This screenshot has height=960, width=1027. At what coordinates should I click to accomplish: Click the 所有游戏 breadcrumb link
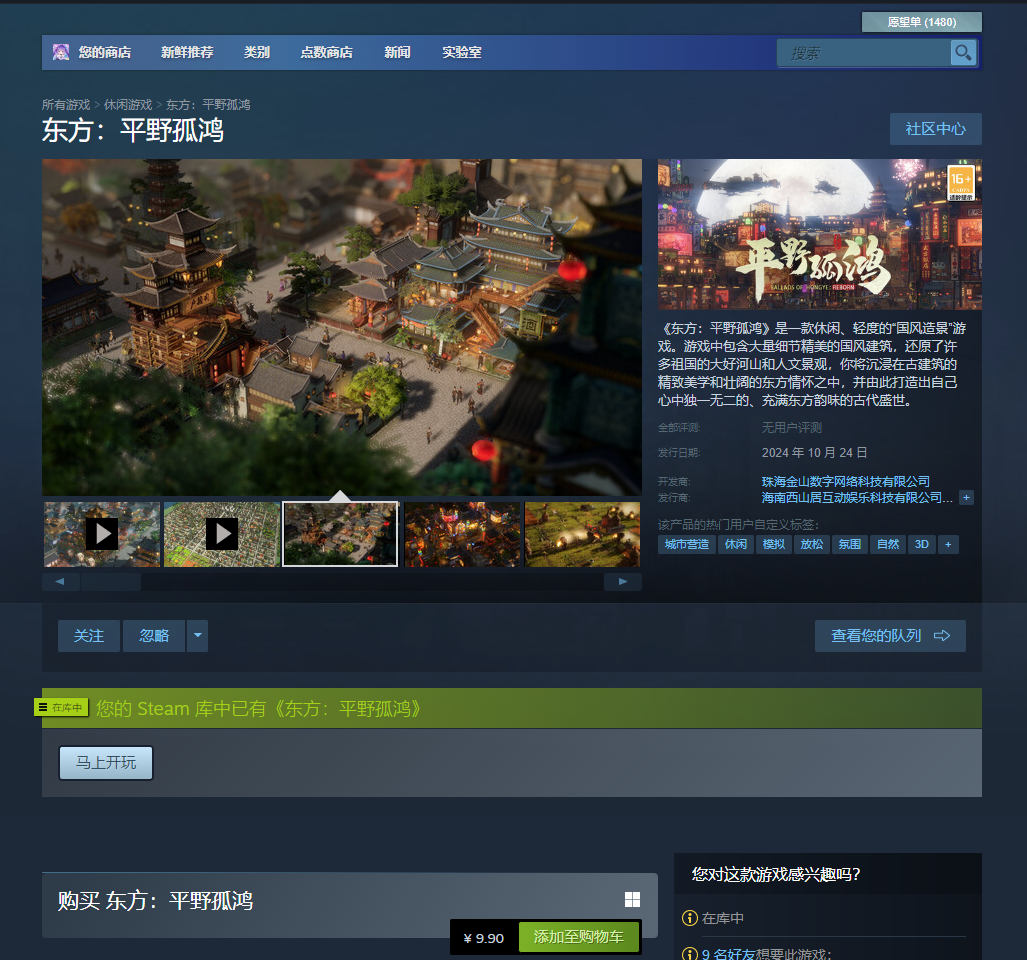coord(66,105)
